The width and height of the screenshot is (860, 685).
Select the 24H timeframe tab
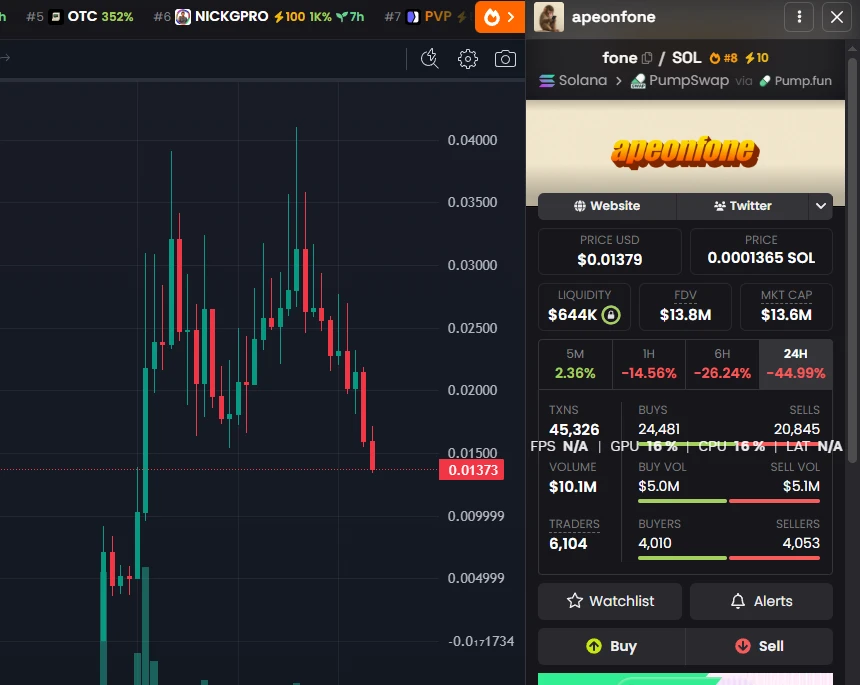[x=796, y=364]
